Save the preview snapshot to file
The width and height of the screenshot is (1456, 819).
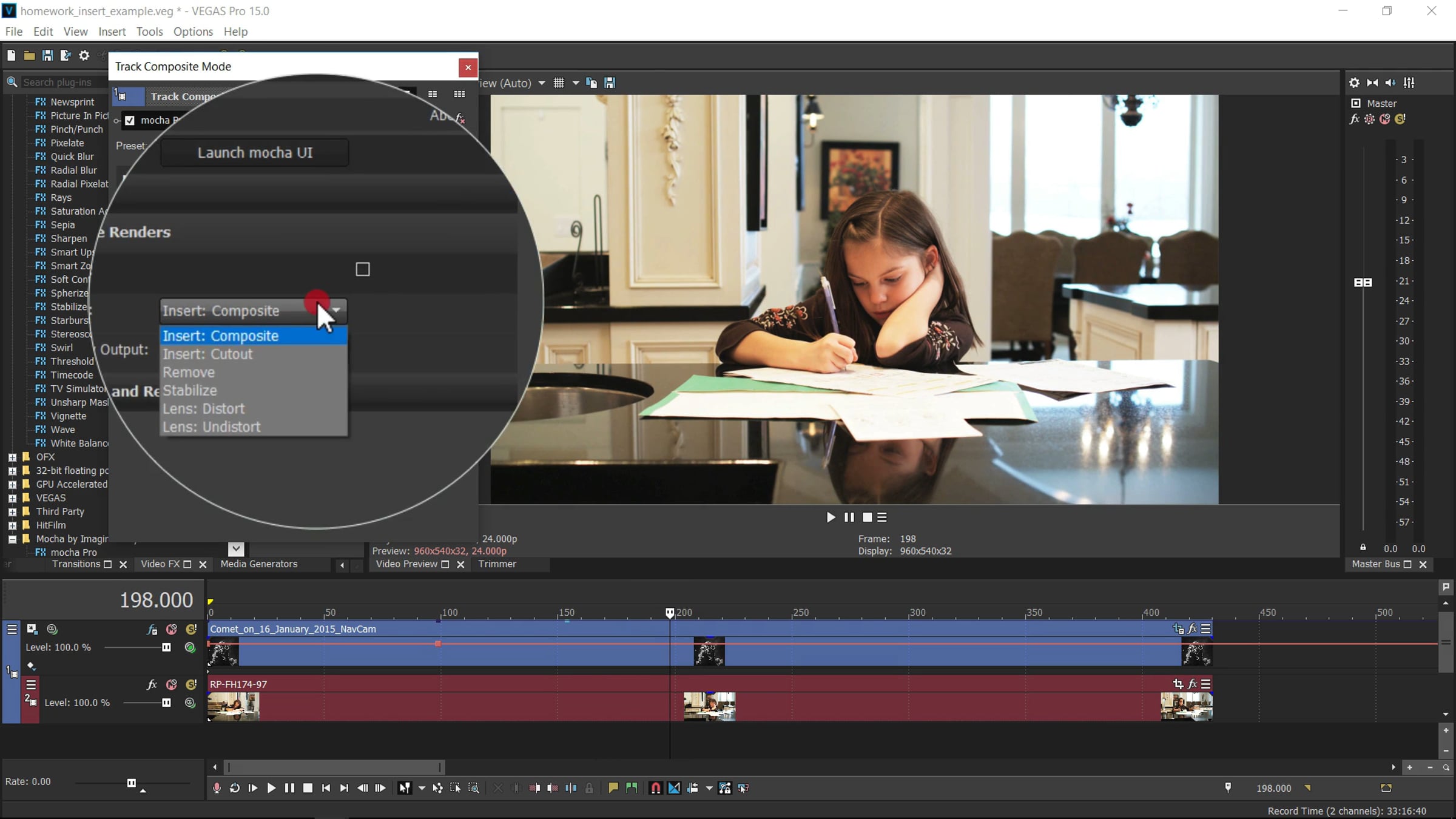pyautogui.click(x=610, y=83)
